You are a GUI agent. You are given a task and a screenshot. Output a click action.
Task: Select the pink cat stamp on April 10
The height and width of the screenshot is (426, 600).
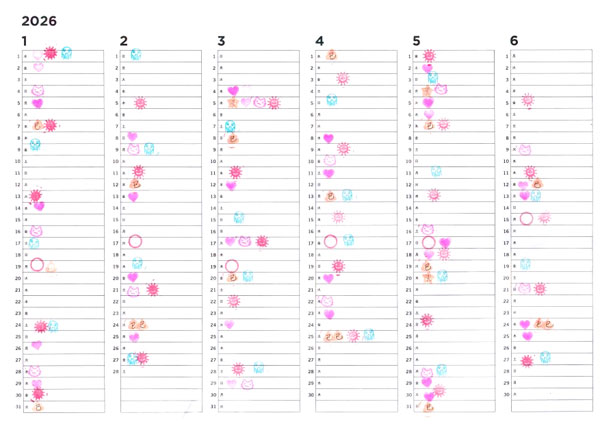[330, 160]
